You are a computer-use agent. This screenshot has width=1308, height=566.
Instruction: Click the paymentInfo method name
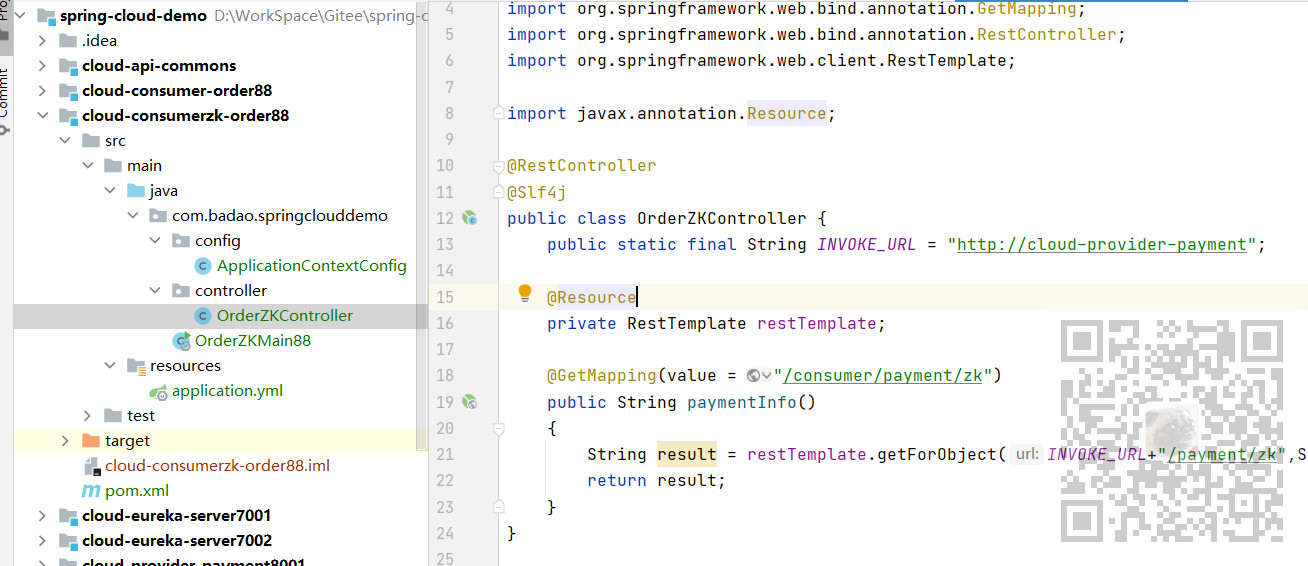tap(742, 402)
